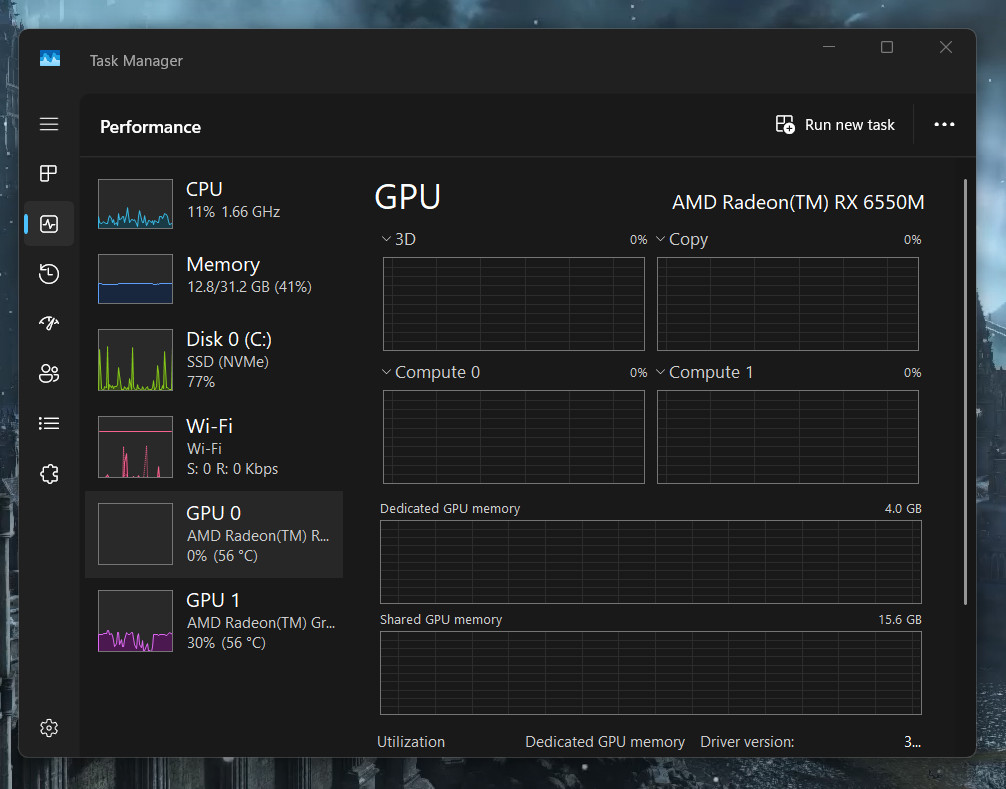Click the vertical scrollbar of GPU details
This screenshot has height=789, width=1006.
[965, 392]
